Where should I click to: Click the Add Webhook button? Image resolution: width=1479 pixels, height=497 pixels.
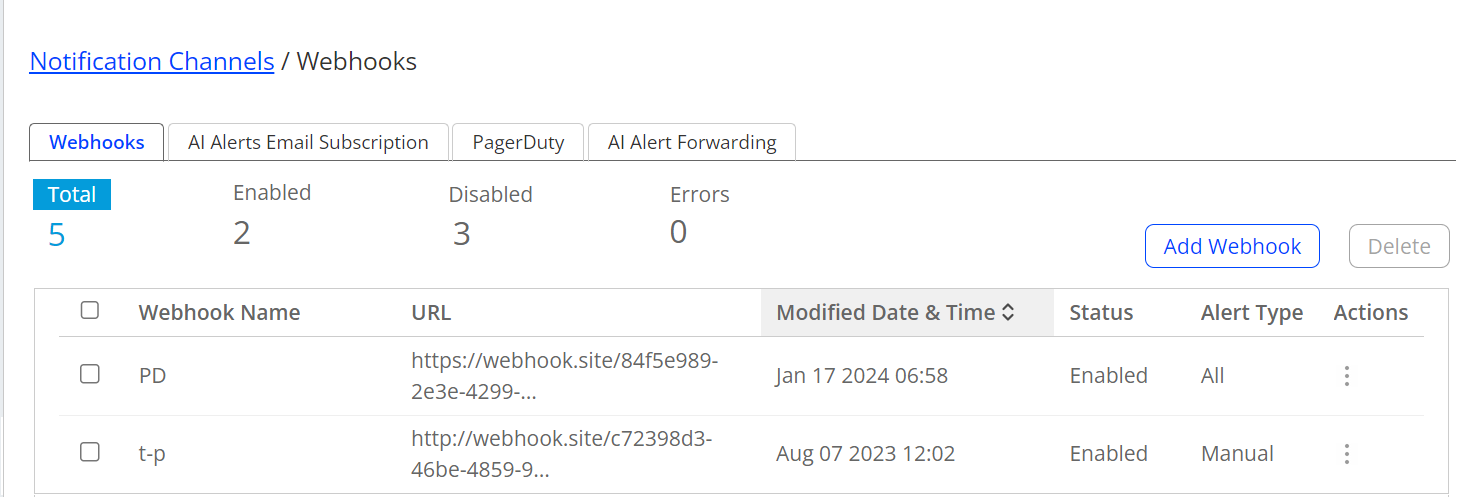tap(1232, 246)
